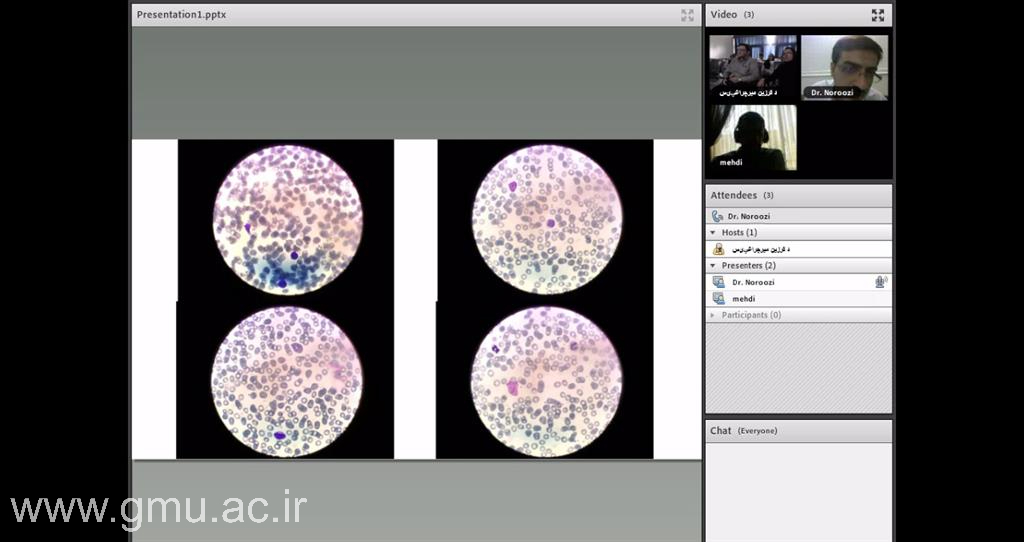Click mehdi's webcam video feed
Viewport: 1024px width, 542px height.
753,137
